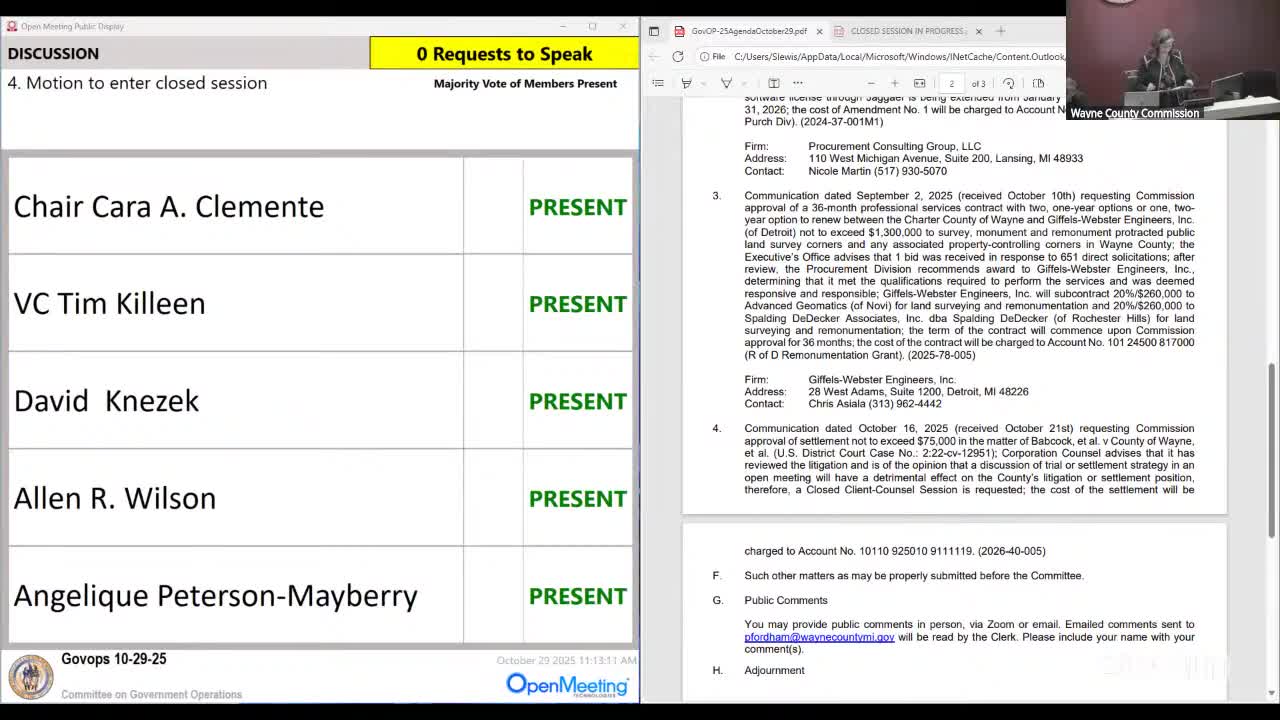
Task: Select the Allen R. Wilson name
Action: coord(114,498)
